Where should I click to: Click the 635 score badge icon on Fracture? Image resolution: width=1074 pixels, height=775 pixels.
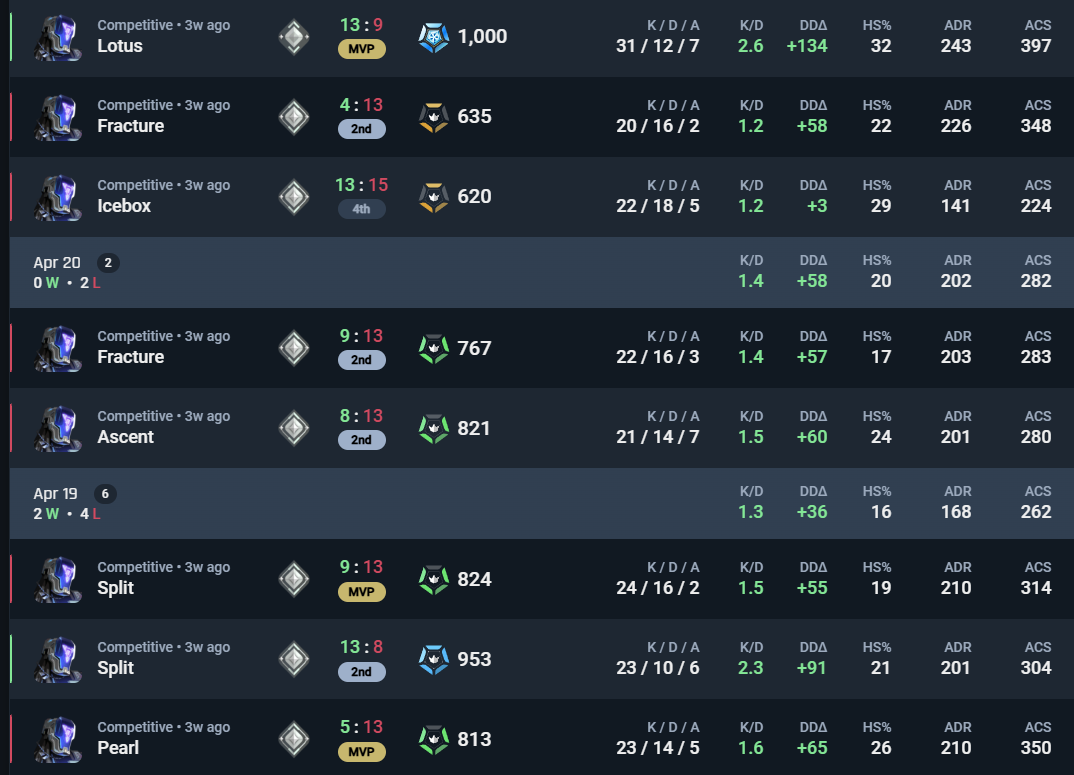point(434,117)
